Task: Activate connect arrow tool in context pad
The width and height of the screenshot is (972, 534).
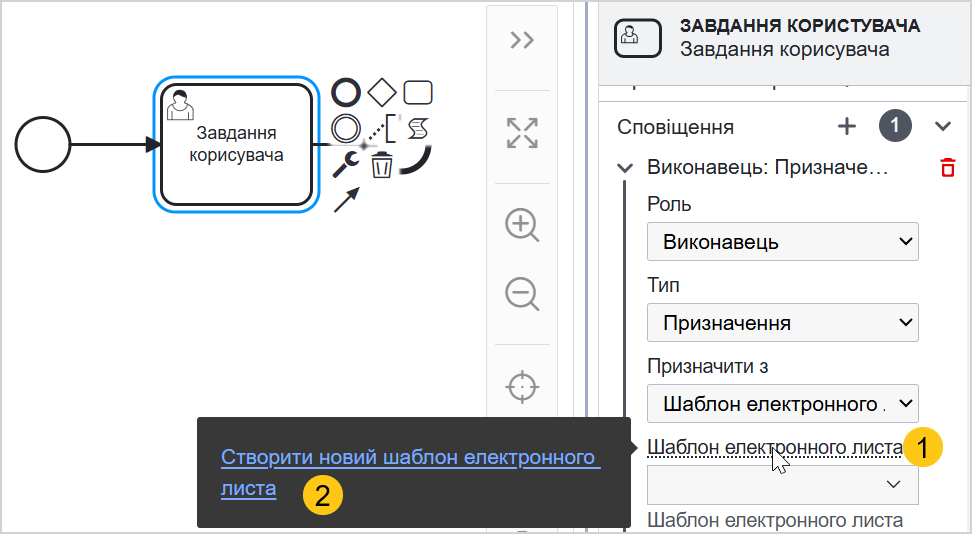Action: pyautogui.click(x=347, y=200)
